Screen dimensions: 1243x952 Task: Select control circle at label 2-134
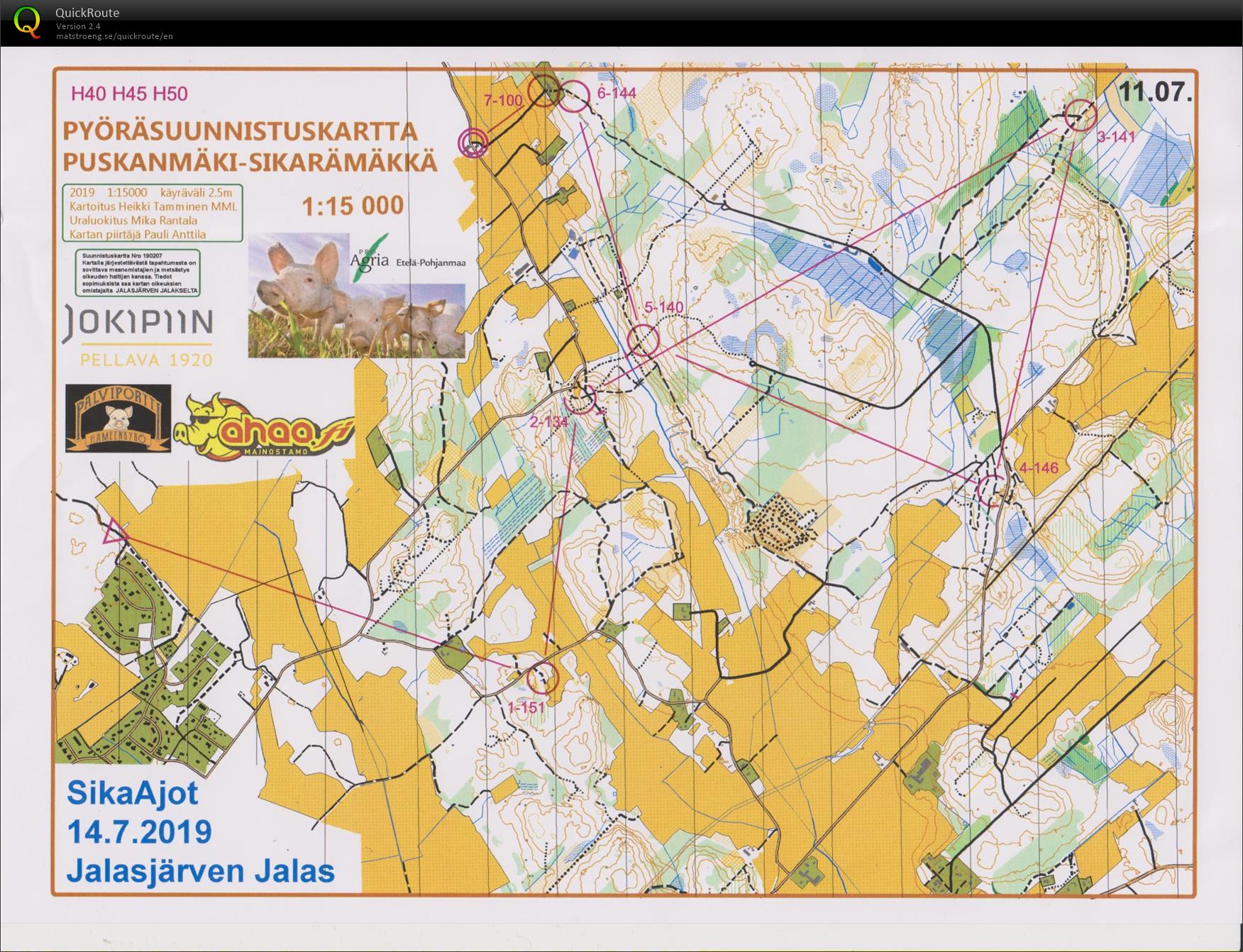coord(580,398)
